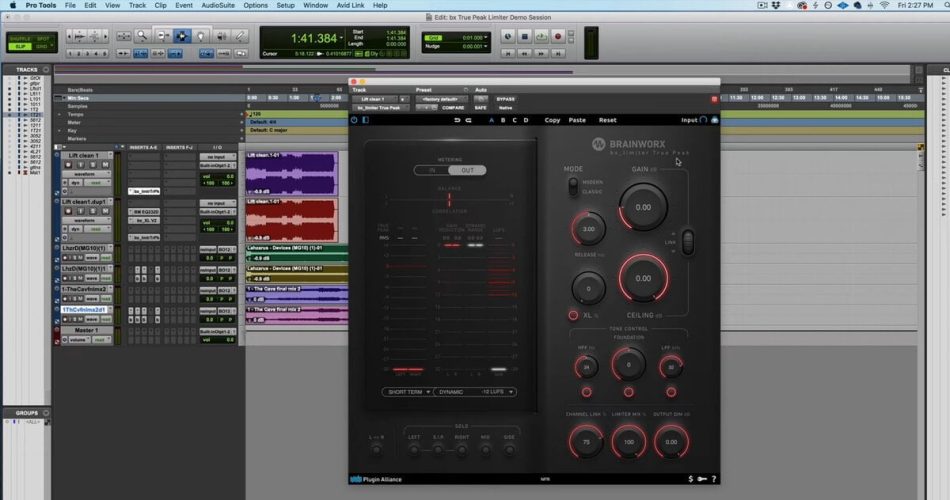
Task: Click the plugin Undo arrow icon
Action: coord(457,120)
